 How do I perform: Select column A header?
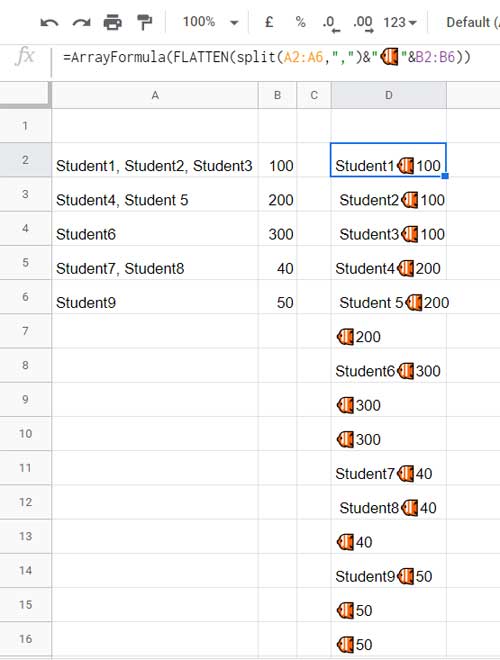(x=155, y=96)
